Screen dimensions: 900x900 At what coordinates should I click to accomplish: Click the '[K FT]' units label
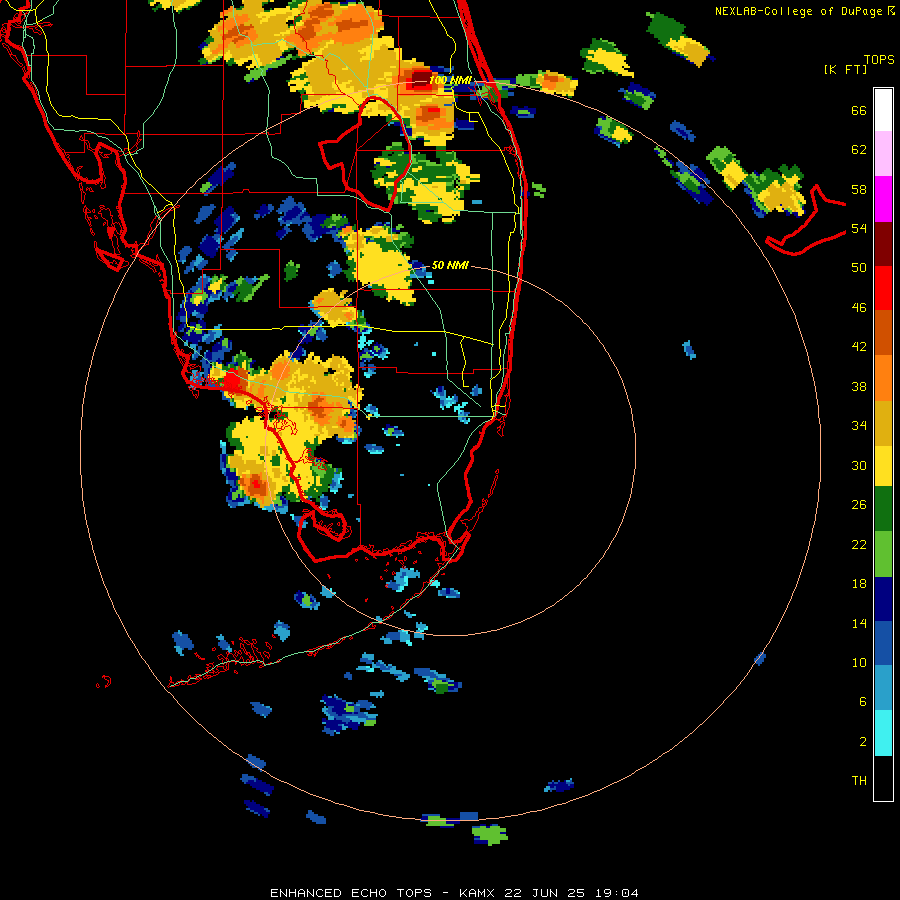click(845, 69)
